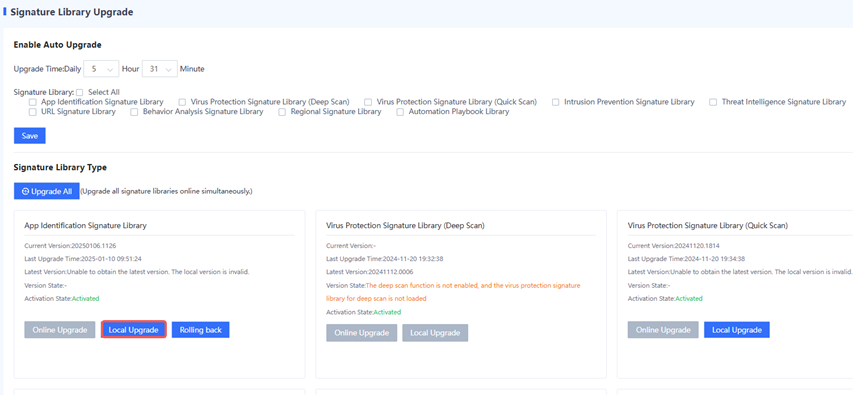Screen dimensions: 853x395
Task: Click Local Upgrade for App Identification library
Action: click(133, 330)
